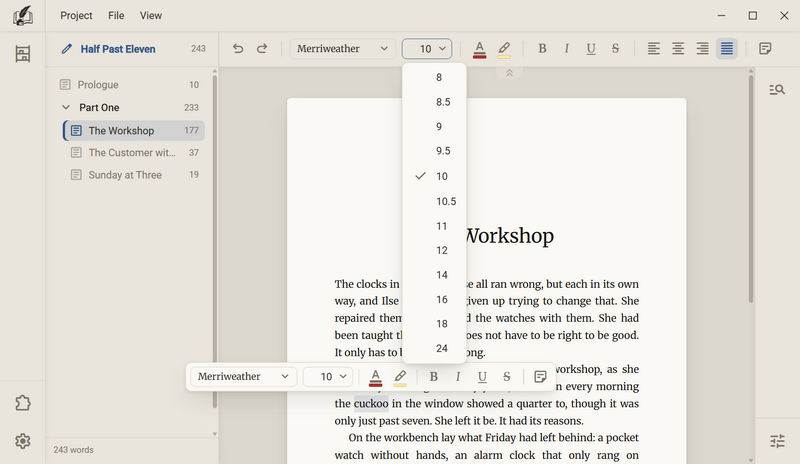
Task: Choose font size 8
Action: point(434,78)
